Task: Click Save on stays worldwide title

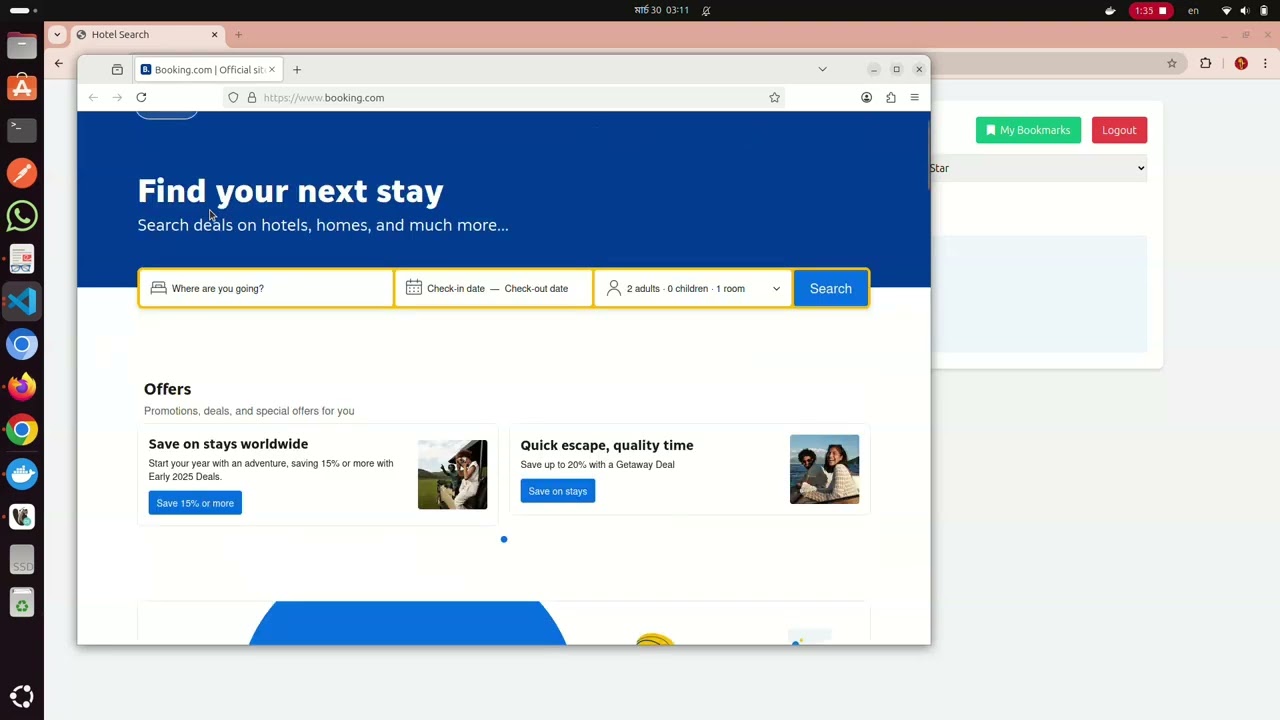Action: point(228,444)
